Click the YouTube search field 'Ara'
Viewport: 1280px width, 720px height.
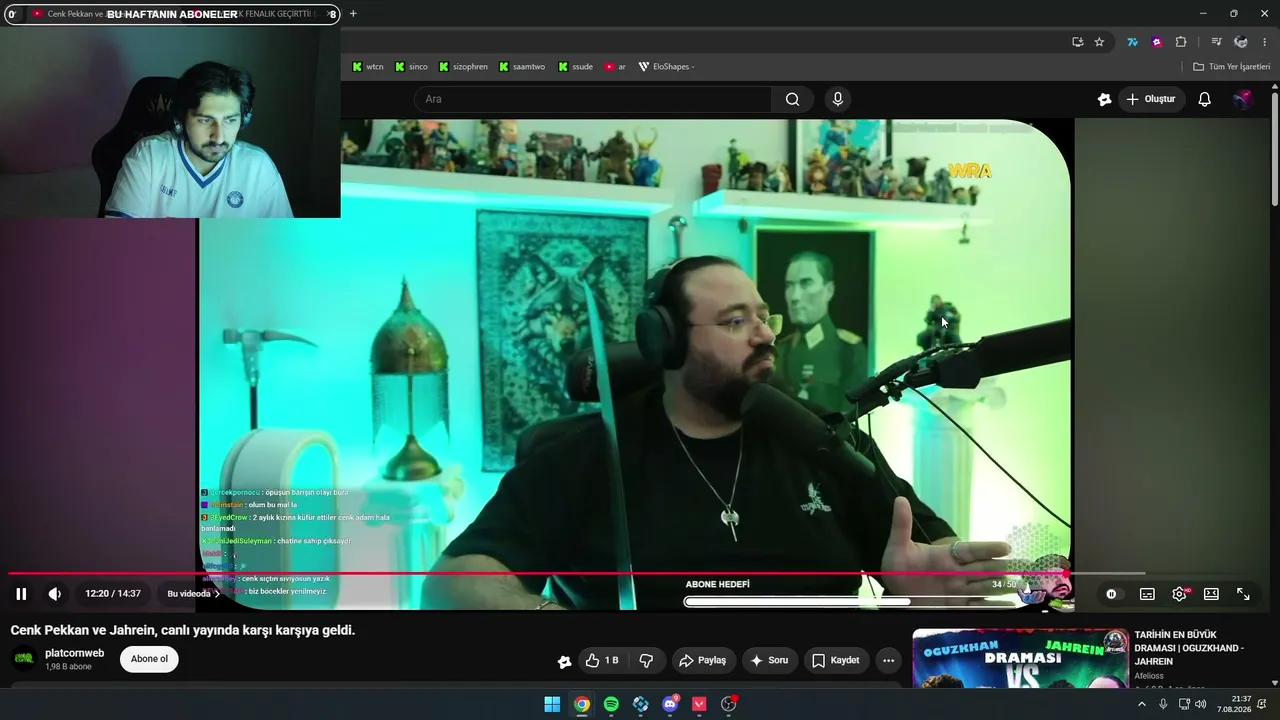[x=592, y=99]
